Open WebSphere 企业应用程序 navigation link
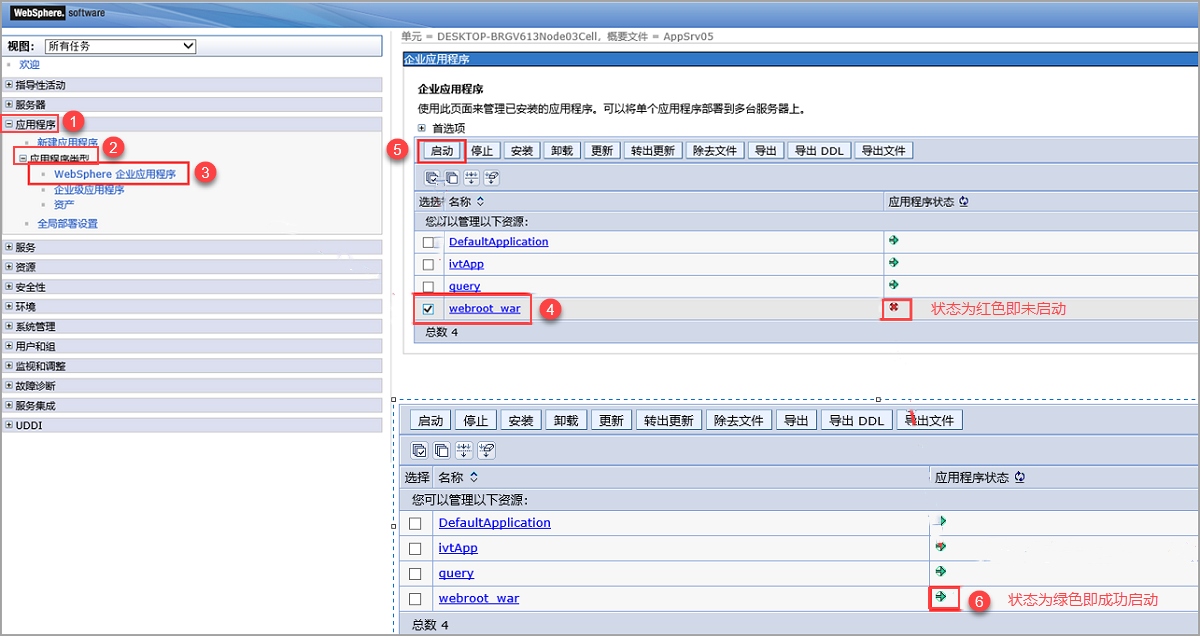 [115, 174]
